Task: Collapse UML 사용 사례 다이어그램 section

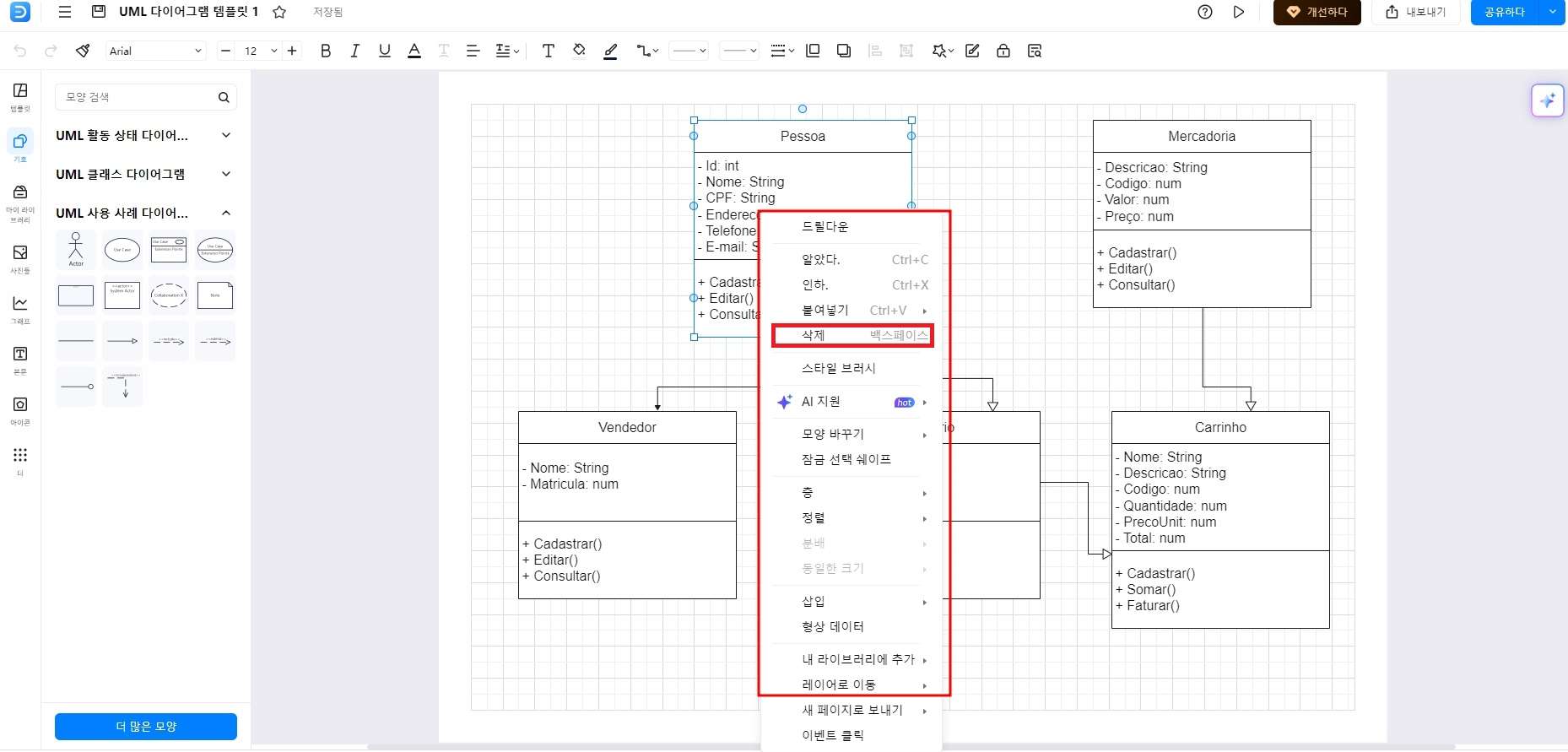Action: [x=143, y=213]
